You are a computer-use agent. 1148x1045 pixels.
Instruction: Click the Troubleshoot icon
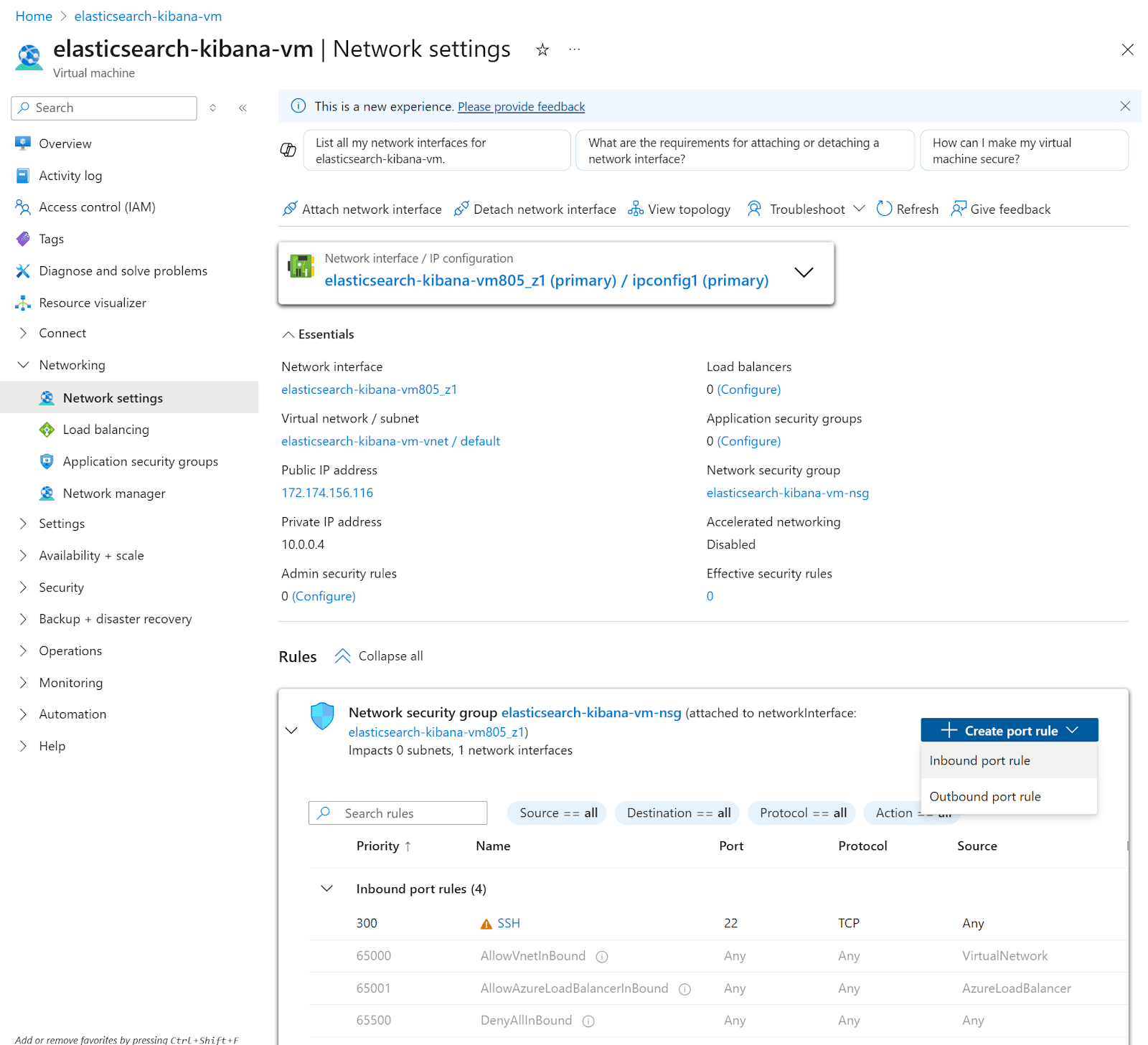754,209
